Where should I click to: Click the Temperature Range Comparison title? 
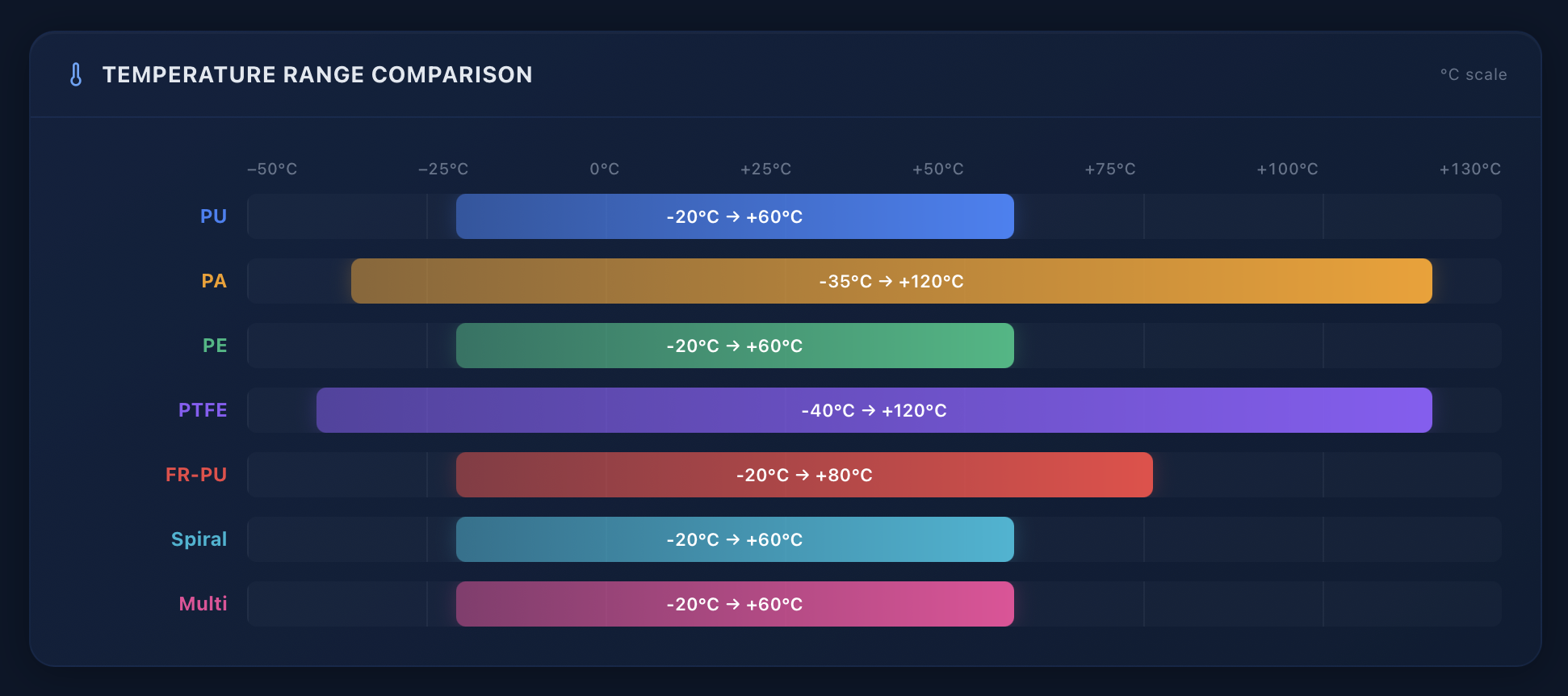click(x=317, y=74)
